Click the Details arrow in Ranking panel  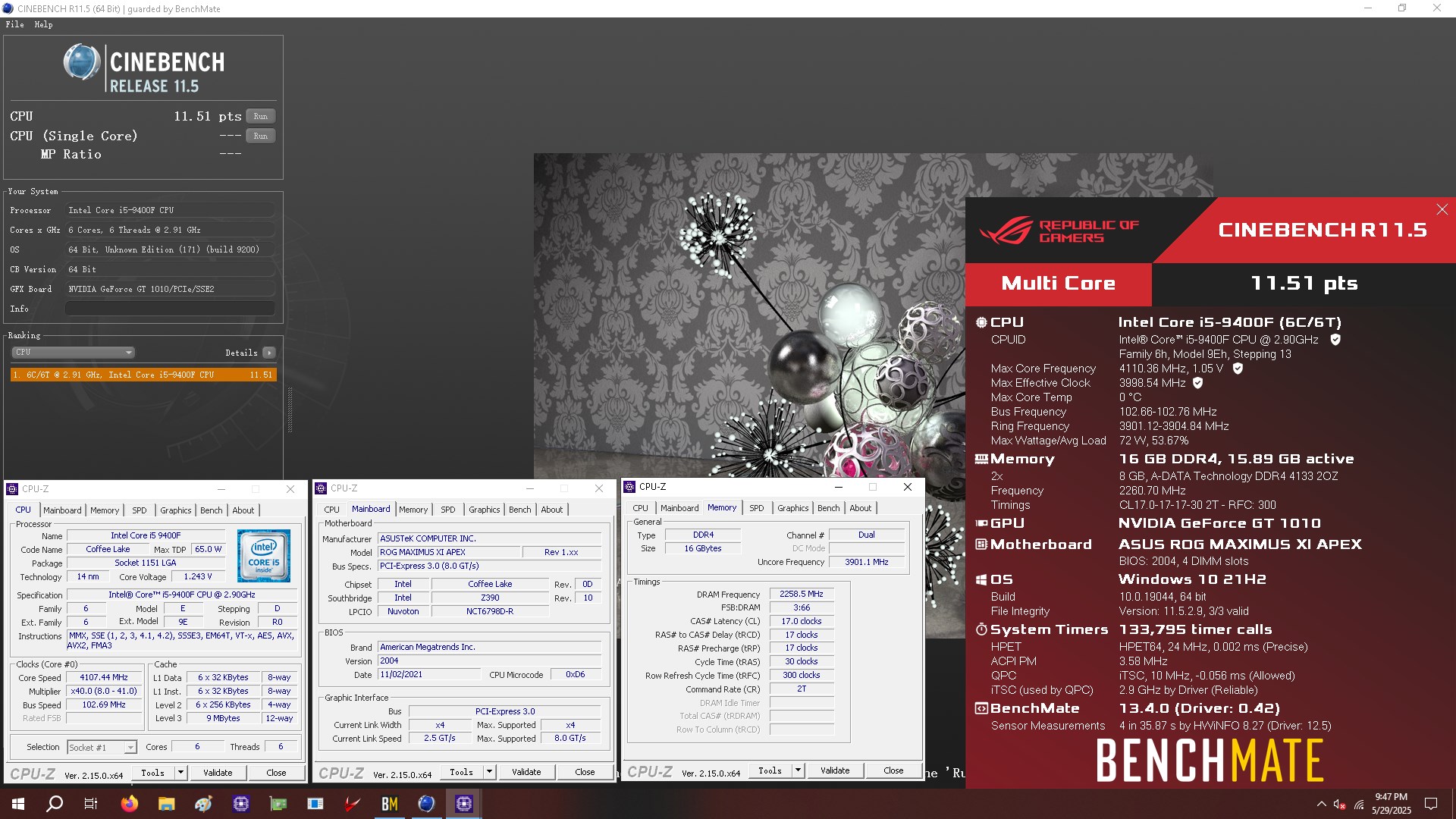pos(269,353)
